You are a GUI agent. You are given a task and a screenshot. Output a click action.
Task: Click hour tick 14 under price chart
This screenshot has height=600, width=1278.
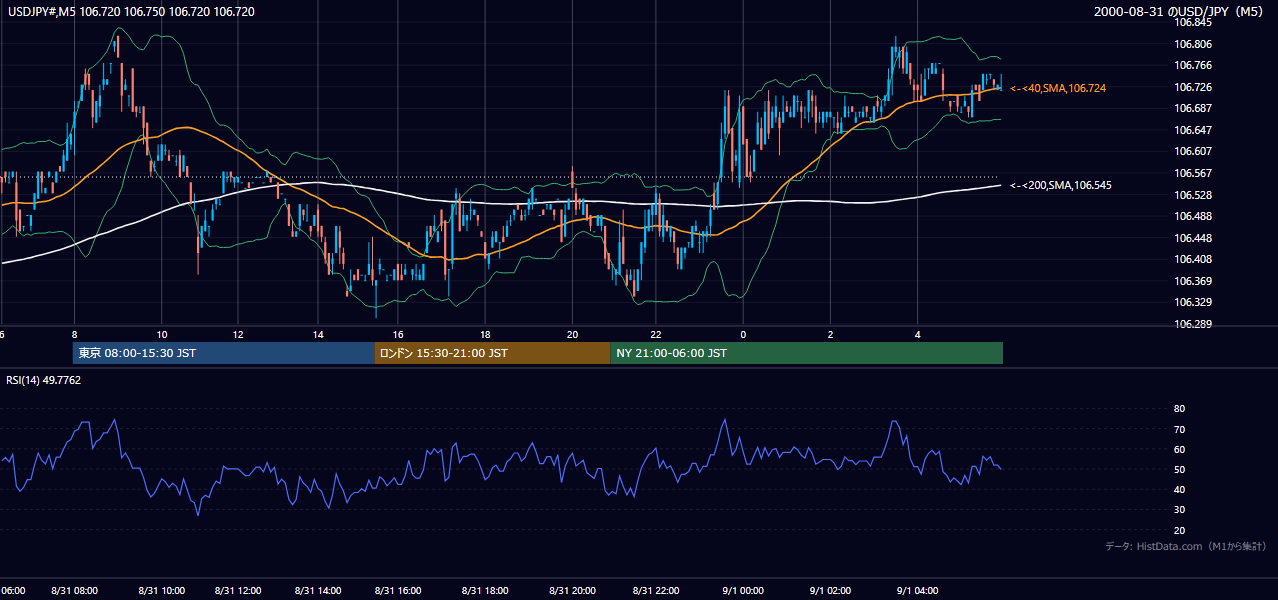(x=318, y=335)
